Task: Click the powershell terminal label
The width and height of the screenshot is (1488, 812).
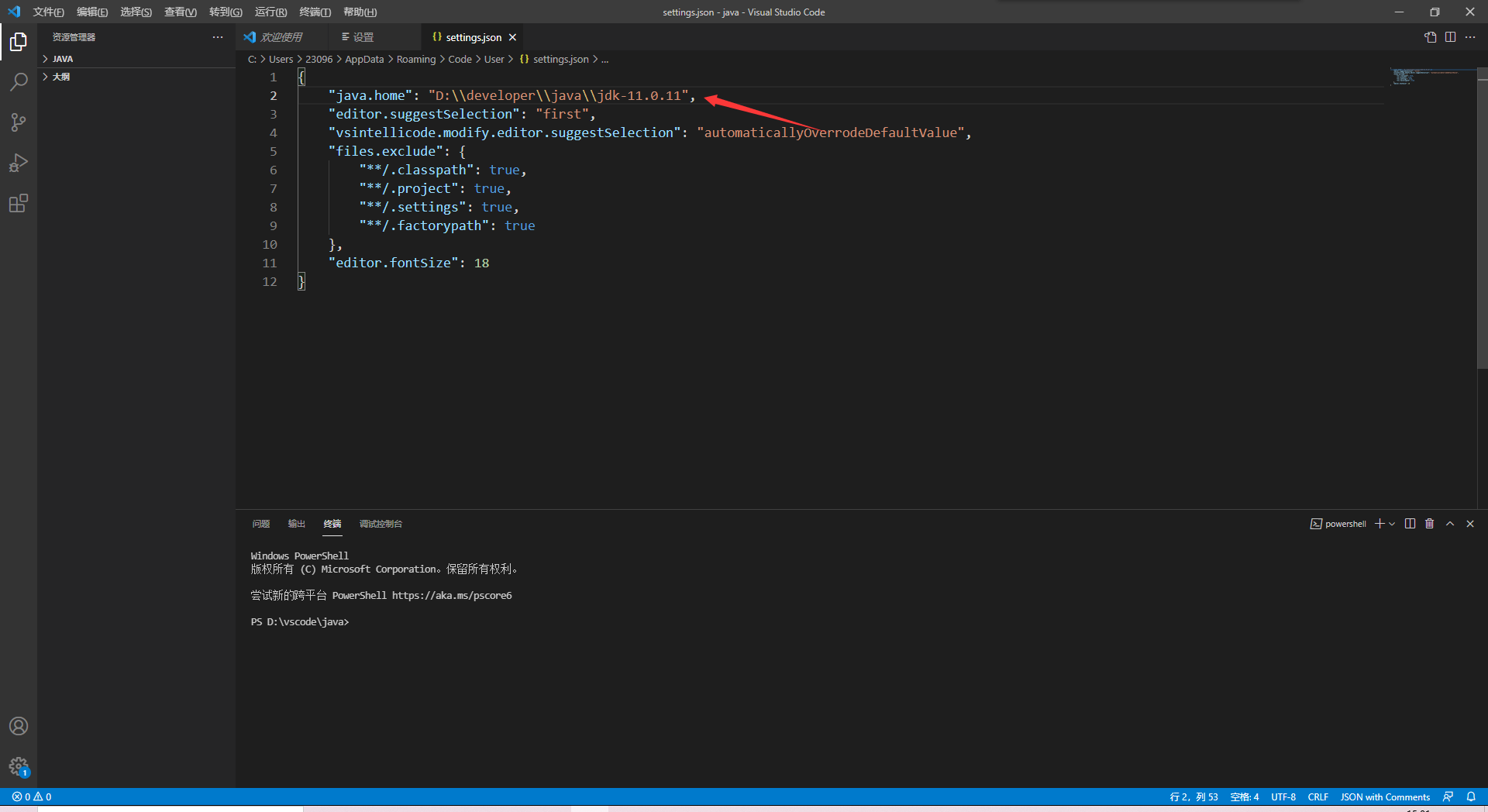Action: [x=1338, y=524]
